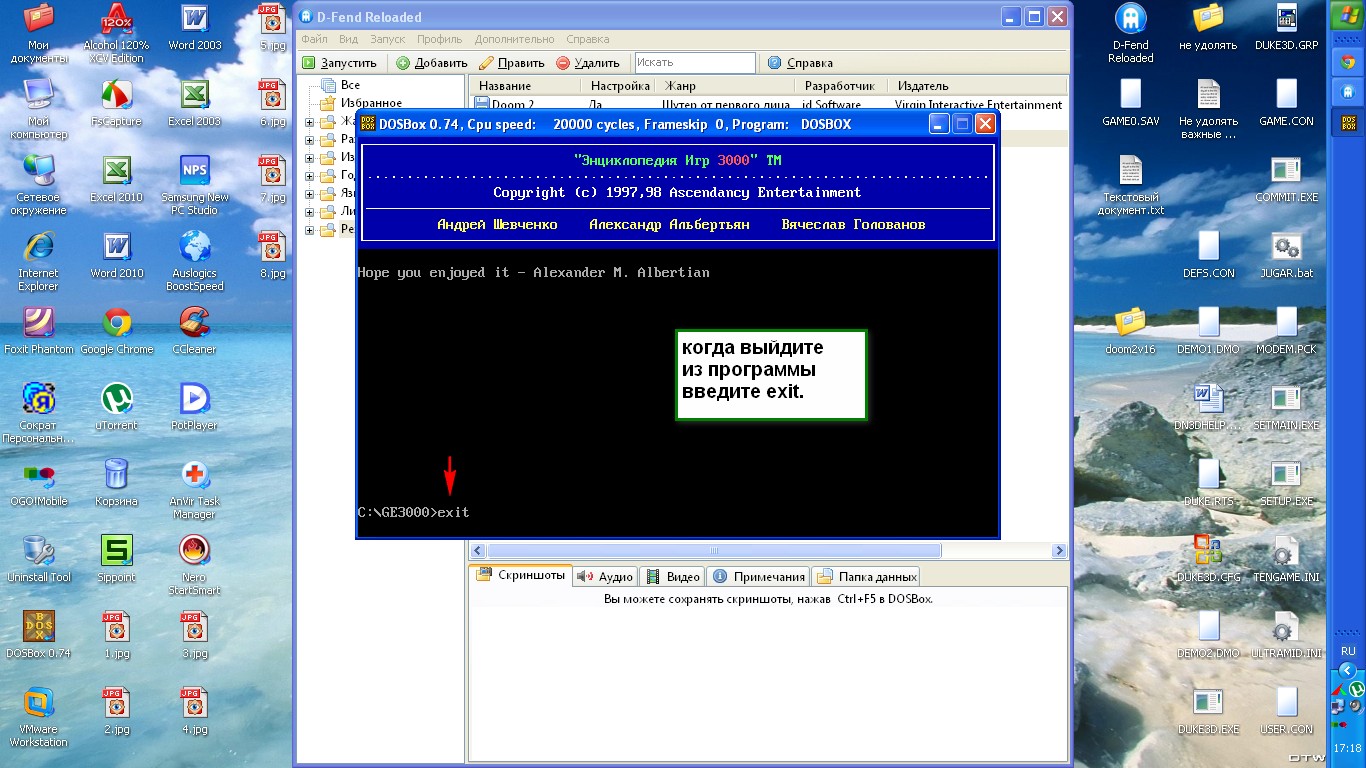Viewport: 1366px width, 768px height.
Task: Select the FsCapture desktop icon
Action: 117,104
